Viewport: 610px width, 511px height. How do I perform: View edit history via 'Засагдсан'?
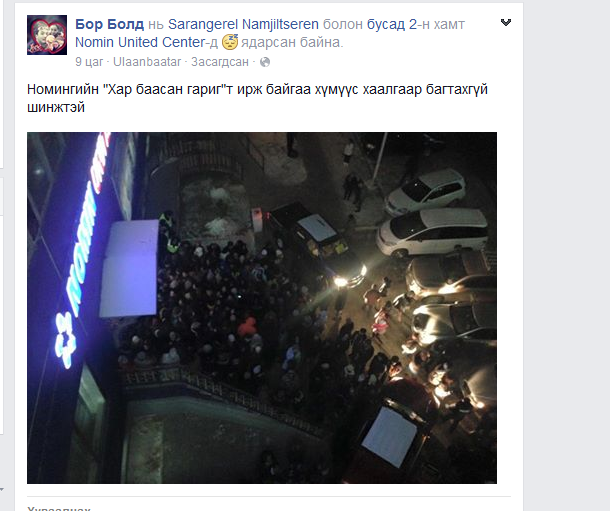click(220, 62)
